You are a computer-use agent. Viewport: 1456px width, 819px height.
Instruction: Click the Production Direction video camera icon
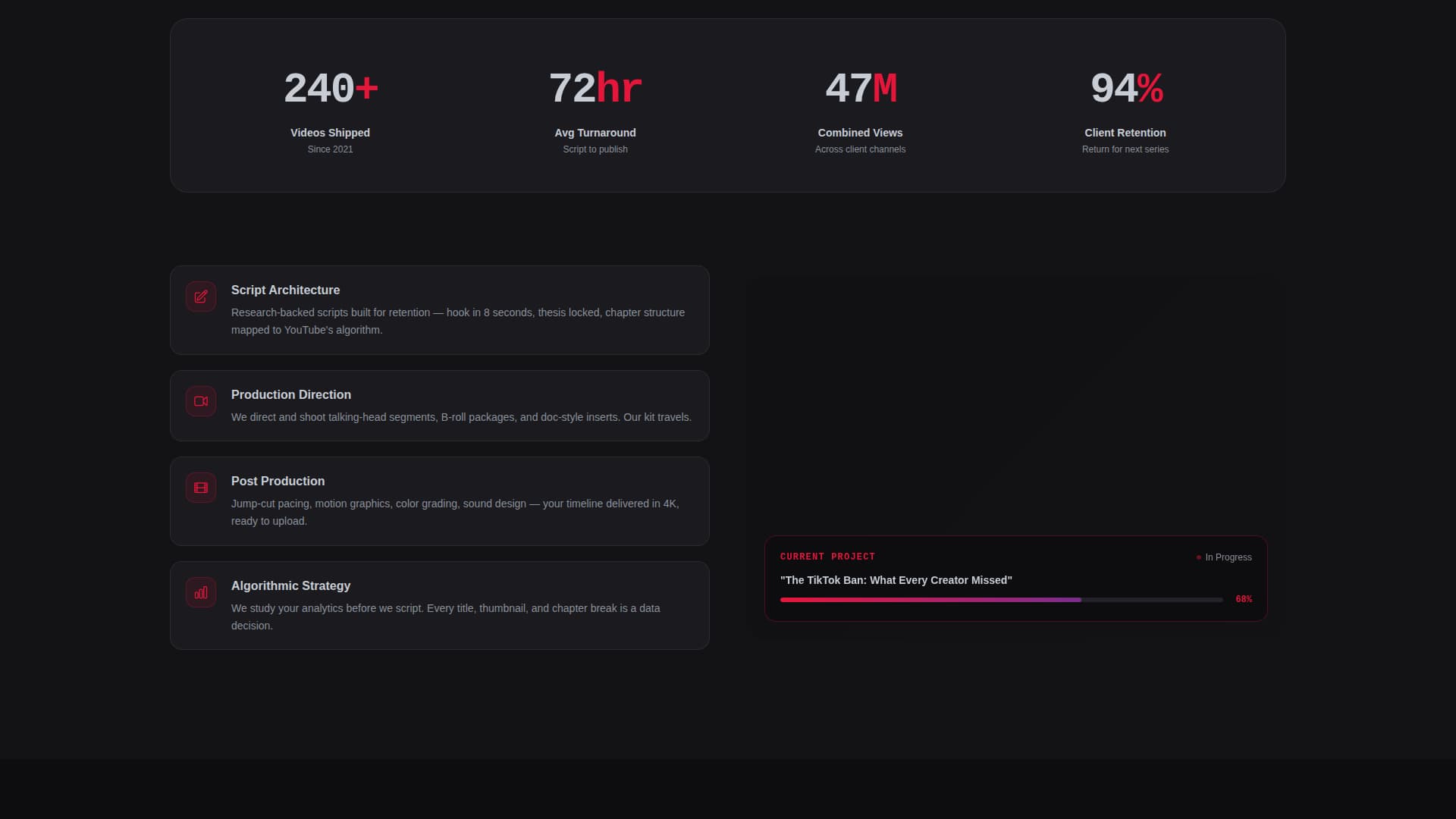coord(200,401)
